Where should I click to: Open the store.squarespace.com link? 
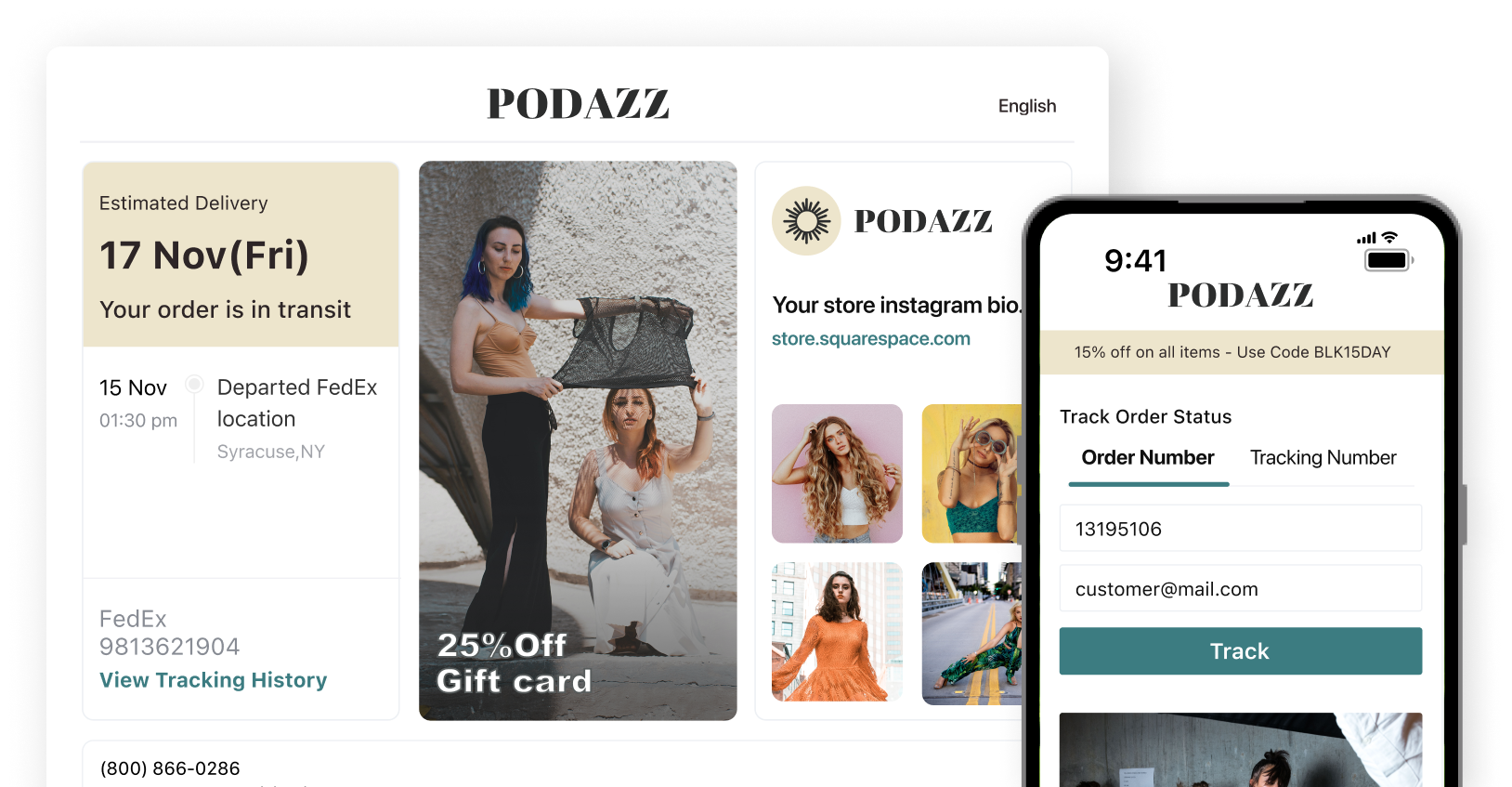point(871,339)
